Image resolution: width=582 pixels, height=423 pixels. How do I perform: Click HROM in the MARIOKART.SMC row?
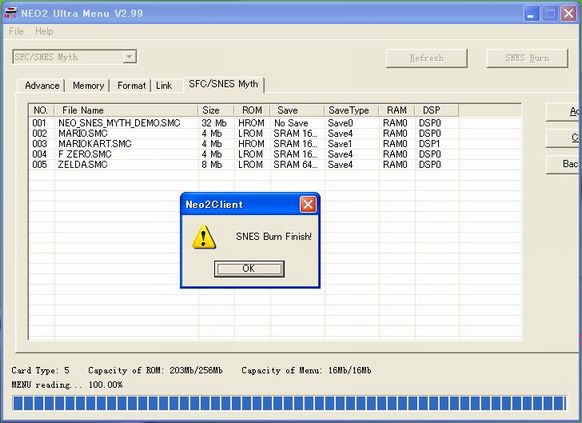pyautogui.click(x=251, y=144)
